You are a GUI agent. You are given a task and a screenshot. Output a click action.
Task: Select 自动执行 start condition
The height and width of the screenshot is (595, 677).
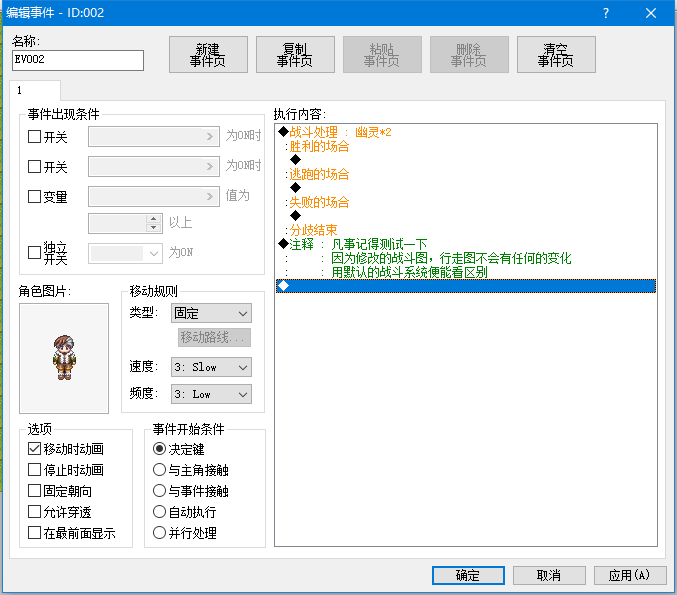click(x=159, y=512)
